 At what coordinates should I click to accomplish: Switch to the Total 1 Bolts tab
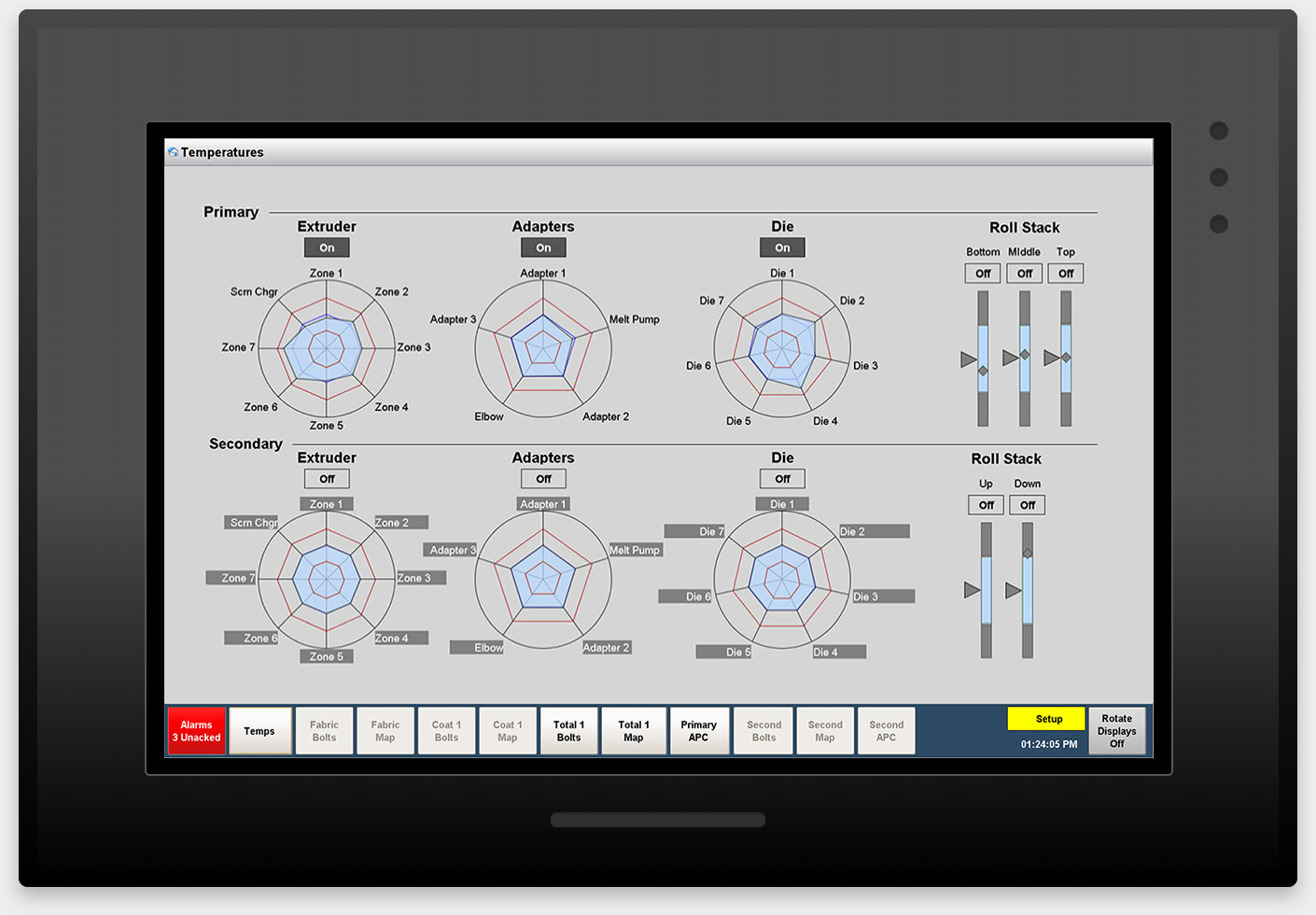tap(568, 731)
